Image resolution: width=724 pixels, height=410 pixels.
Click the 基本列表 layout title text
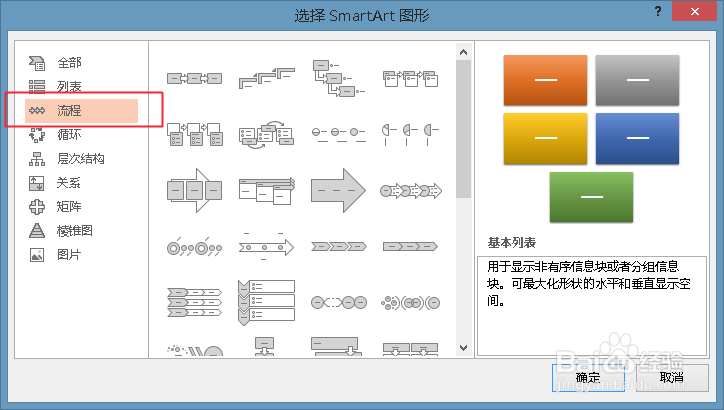[x=512, y=242]
